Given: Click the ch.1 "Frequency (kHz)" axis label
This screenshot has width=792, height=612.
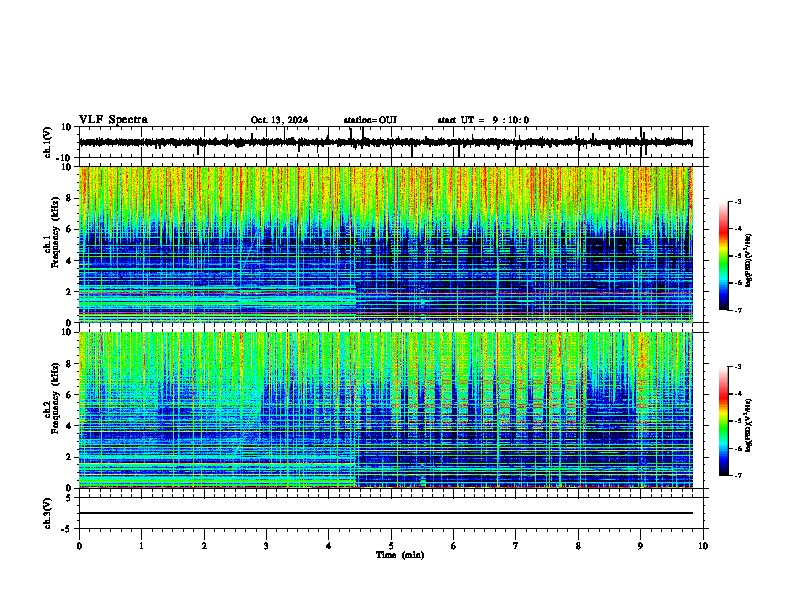Looking at the screenshot, I should 55,233.
